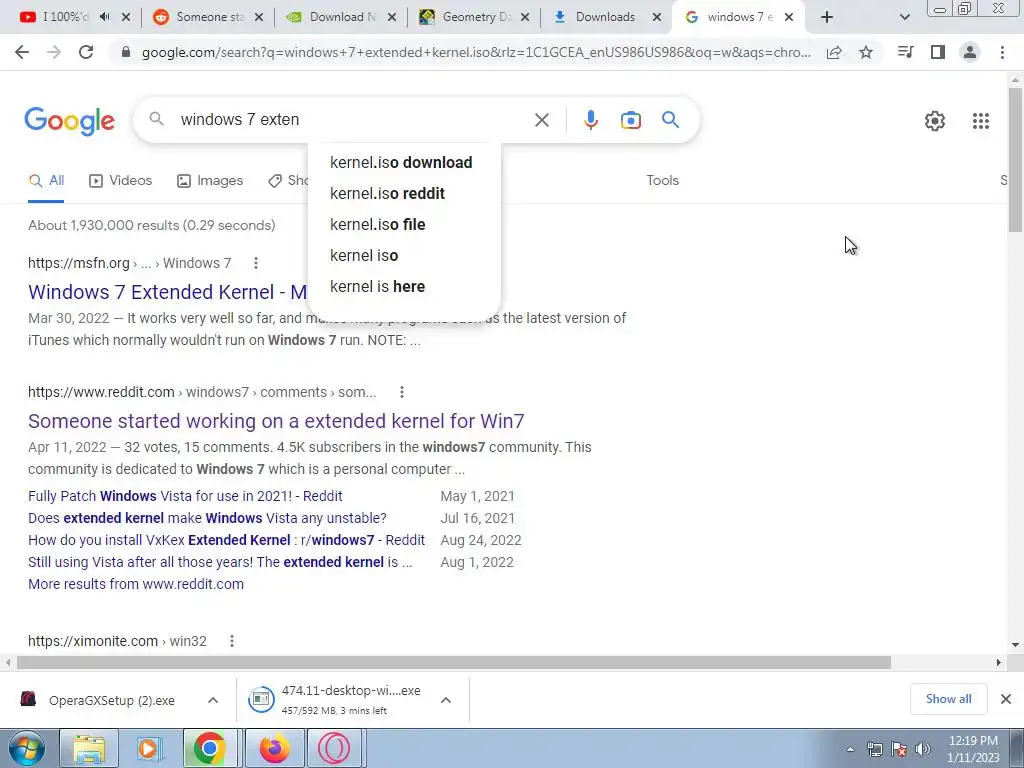
Task: Click the vertical scrollbar thumb
Action: (x=1015, y=160)
